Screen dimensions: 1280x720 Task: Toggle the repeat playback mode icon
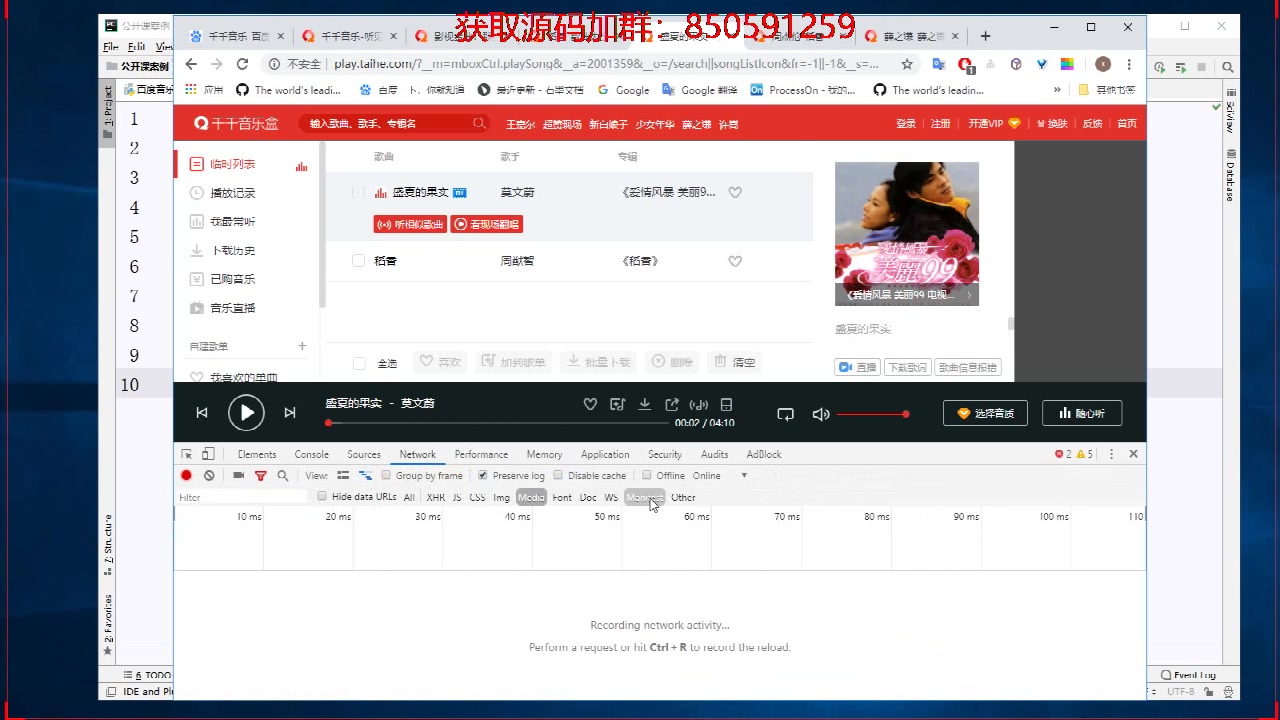click(785, 413)
